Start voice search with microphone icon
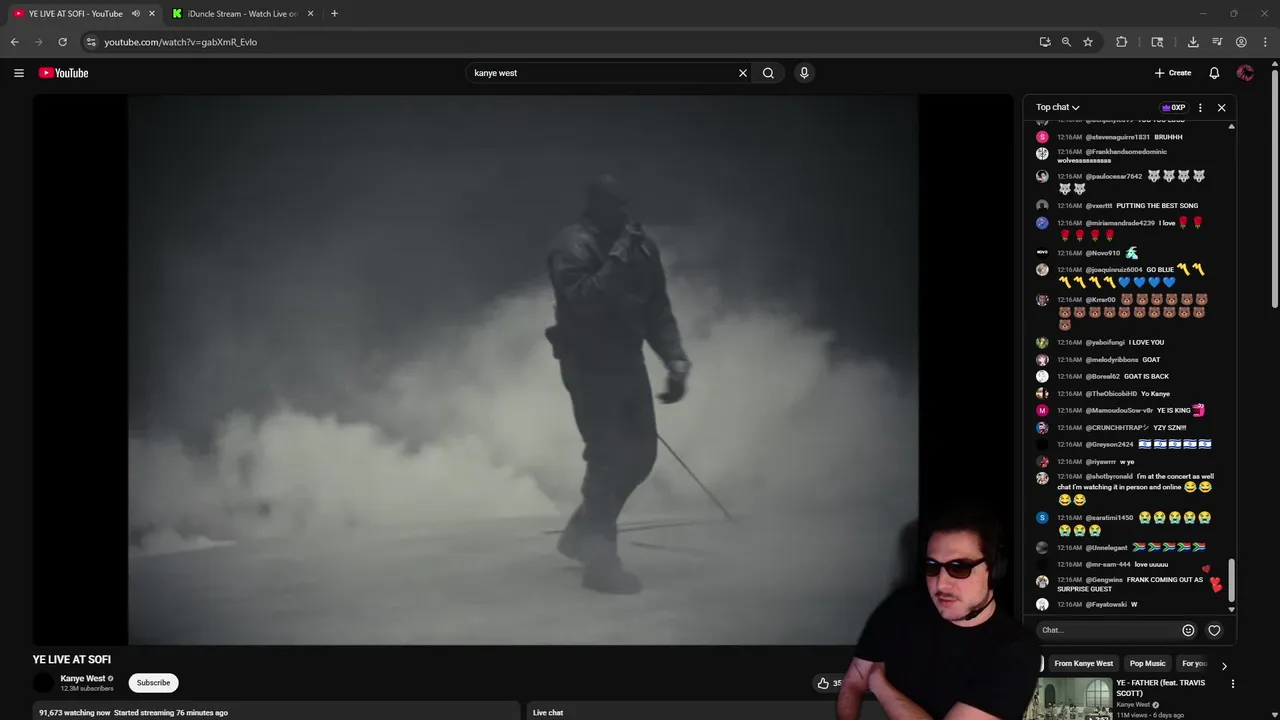 [804, 73]
